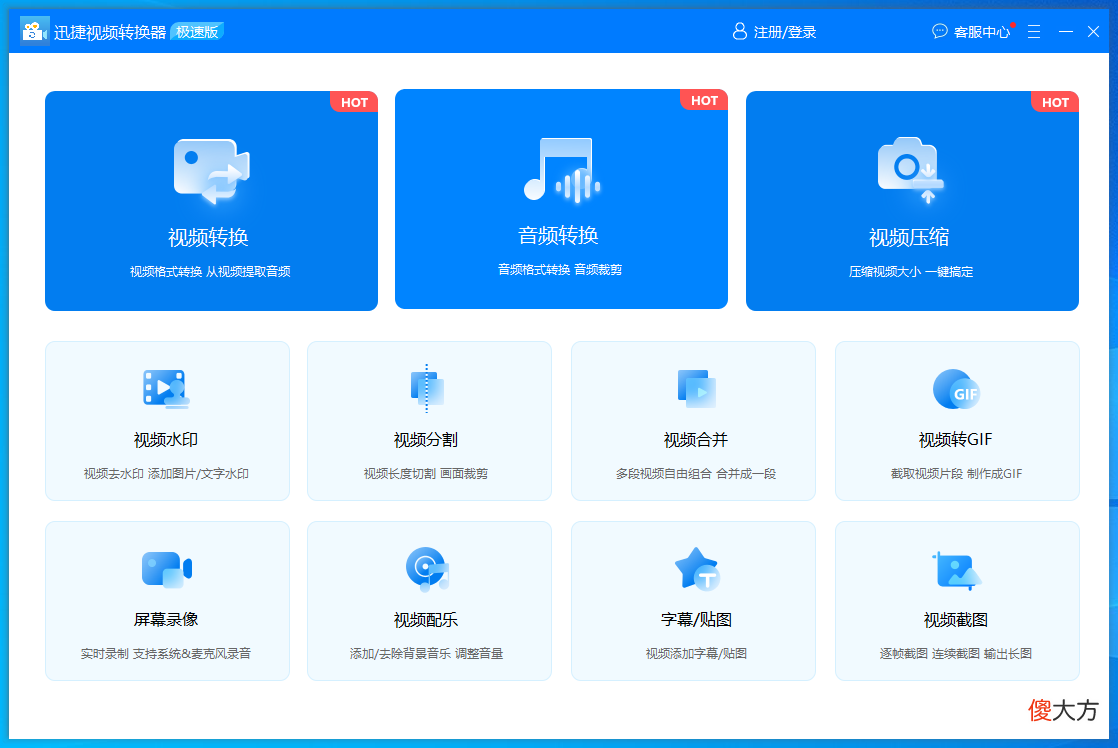
Task: Open the hamburger menu in title bar
Action: click(1034, 31)
